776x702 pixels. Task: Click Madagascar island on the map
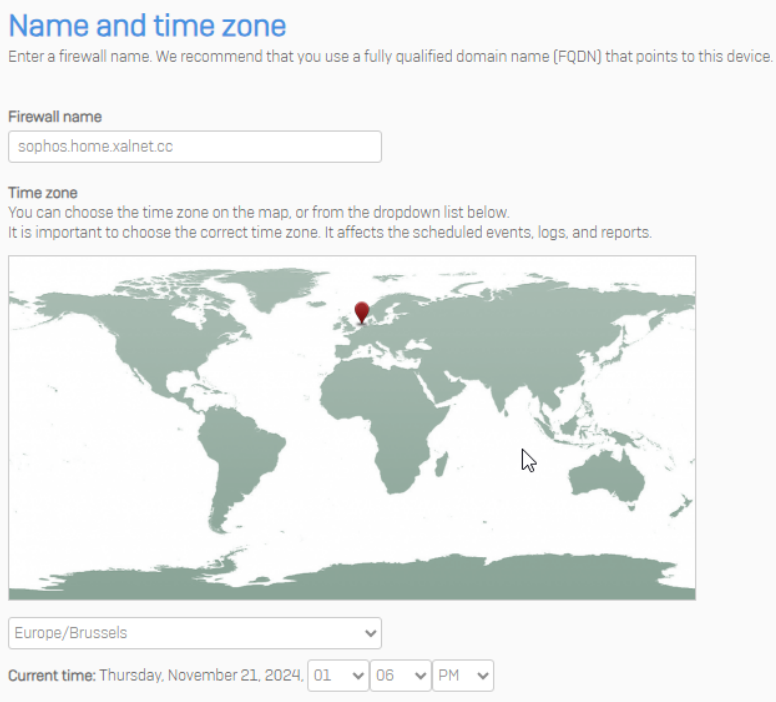pyautogui.click(x=438, y=464)
